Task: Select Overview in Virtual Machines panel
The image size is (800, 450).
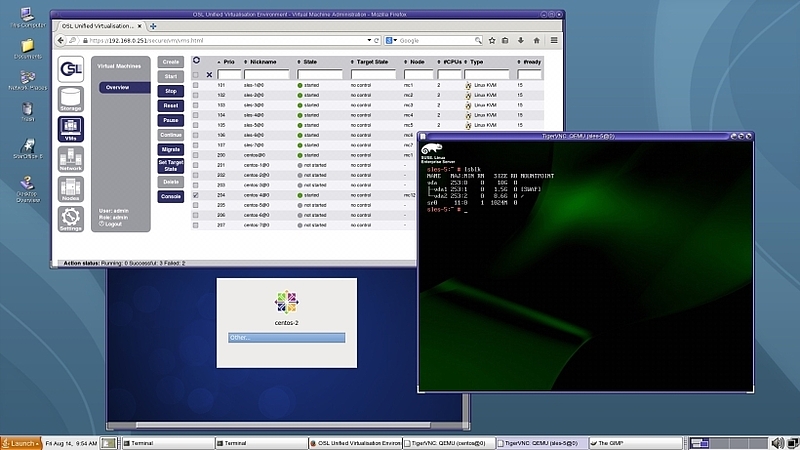Action: click(x=118, y=87)
